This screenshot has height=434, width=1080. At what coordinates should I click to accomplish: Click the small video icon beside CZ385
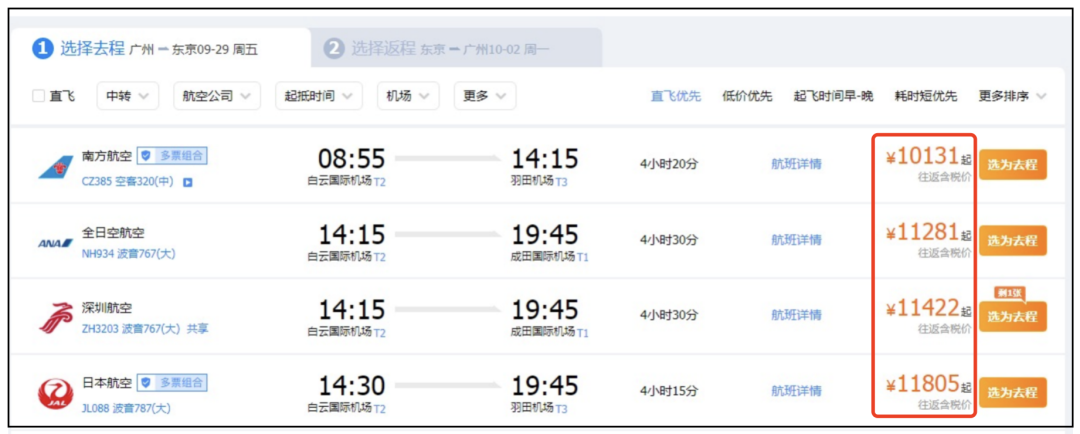click(187, 182)
